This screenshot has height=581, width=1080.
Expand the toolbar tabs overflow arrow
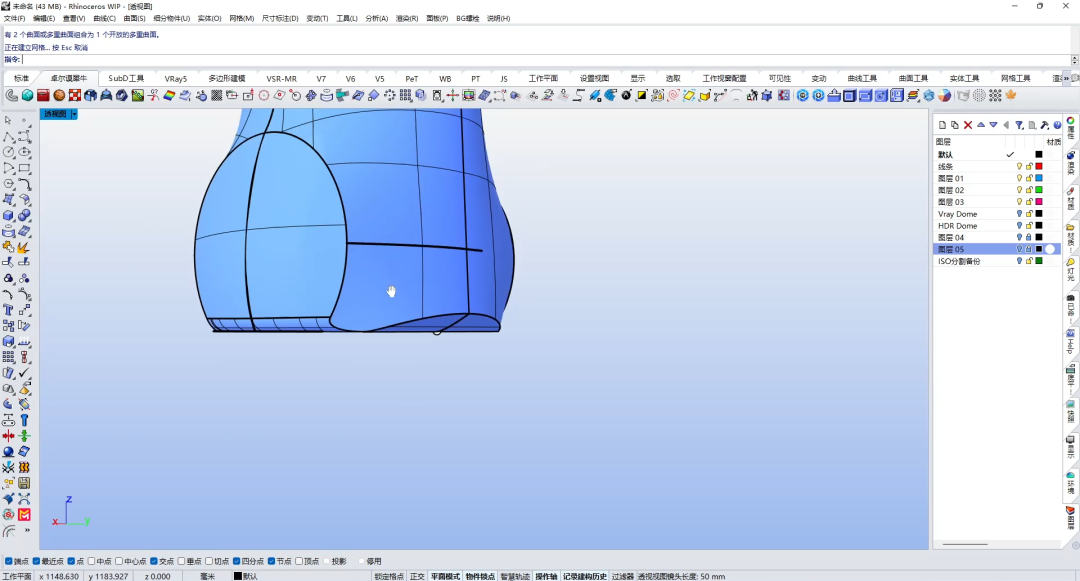click(x=1067, y=78)
